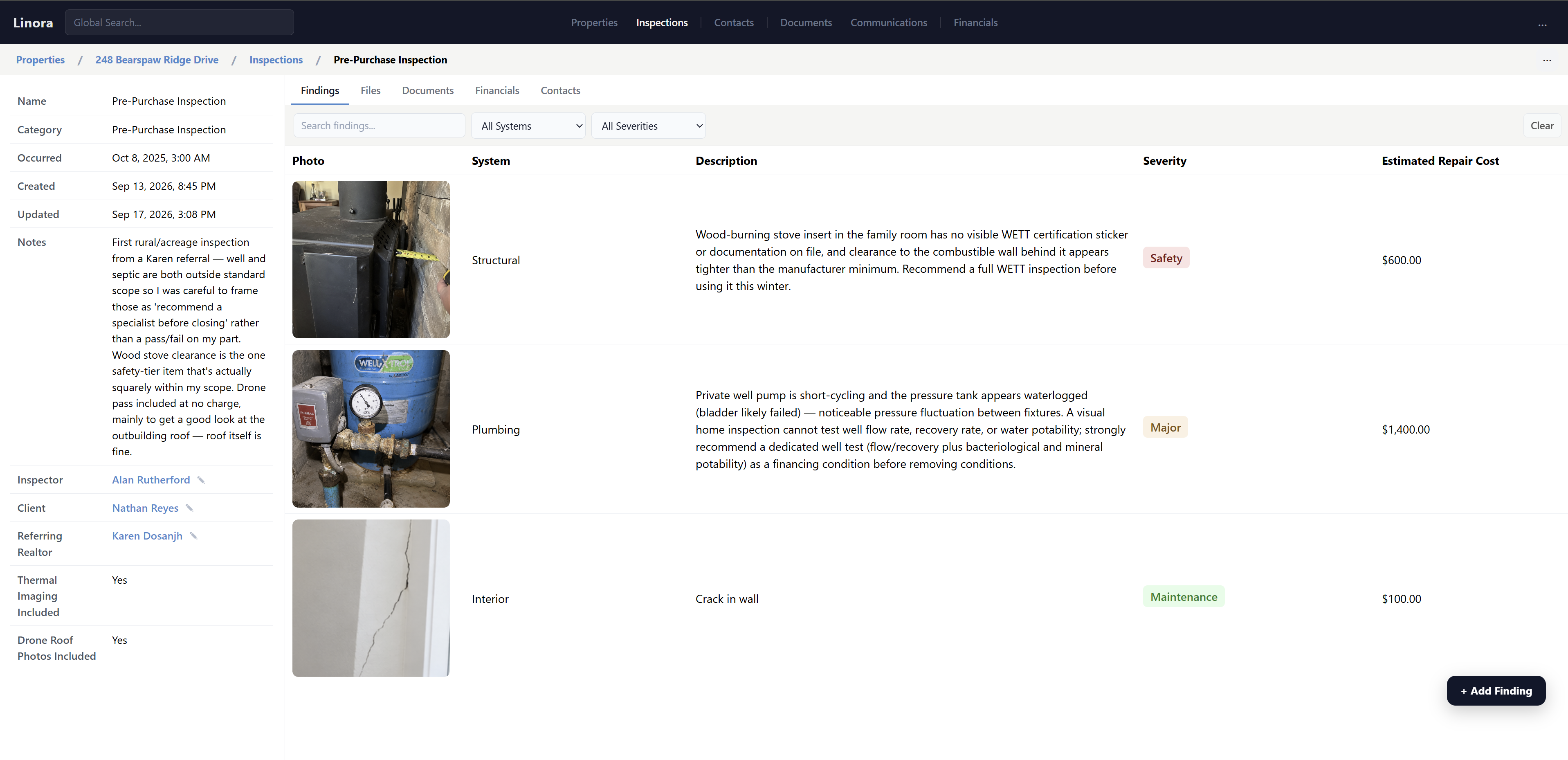This screenshot has height=760, width=1568.
Task: Go to Financials in top navigation
Action: tap(975, 22)
